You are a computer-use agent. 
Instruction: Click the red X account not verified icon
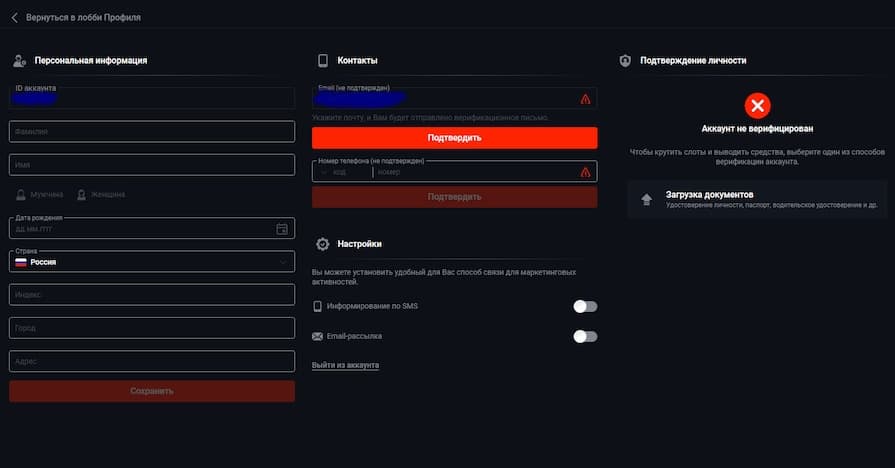pyautogui.click(x=757, y=105)
